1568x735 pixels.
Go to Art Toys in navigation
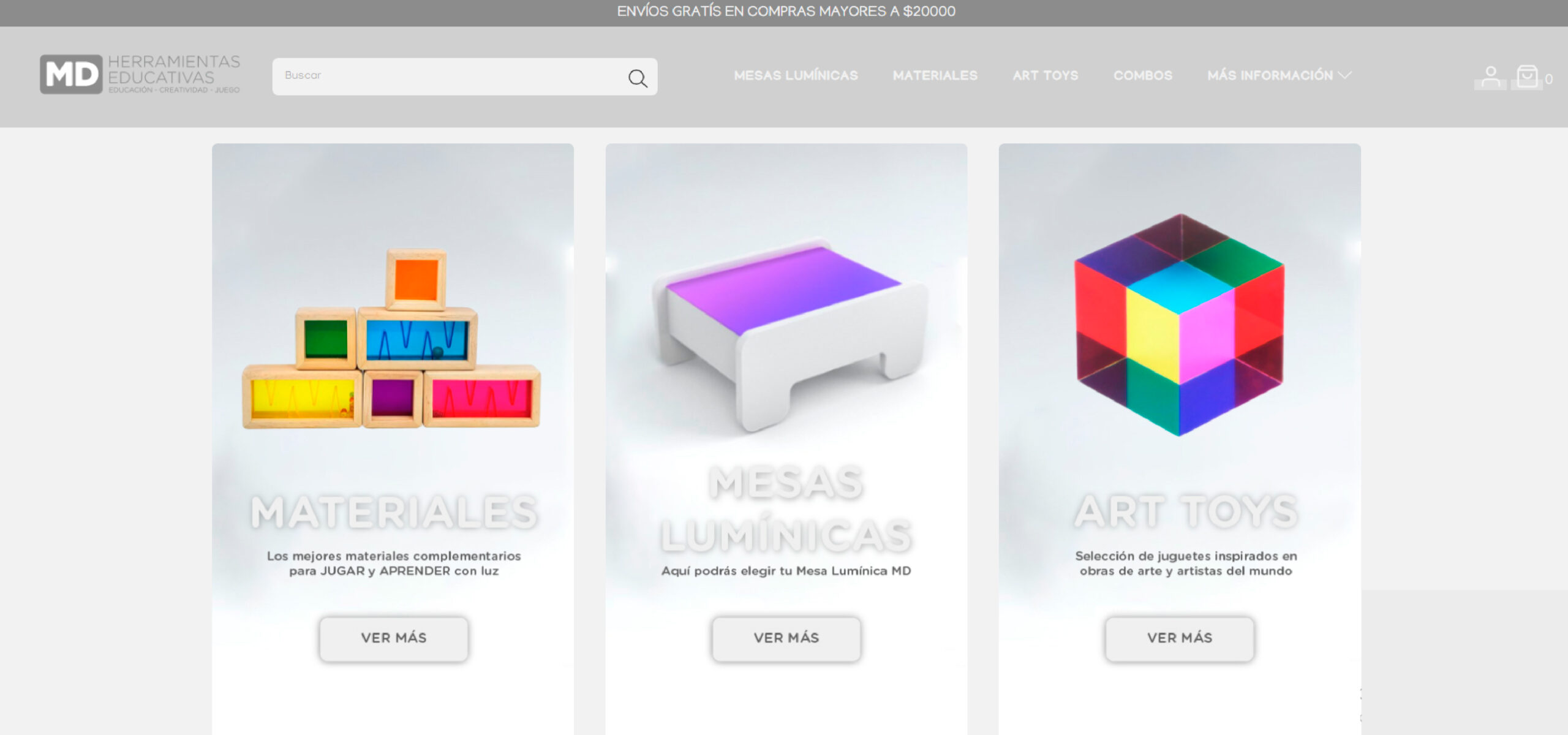coord(1045,75)
